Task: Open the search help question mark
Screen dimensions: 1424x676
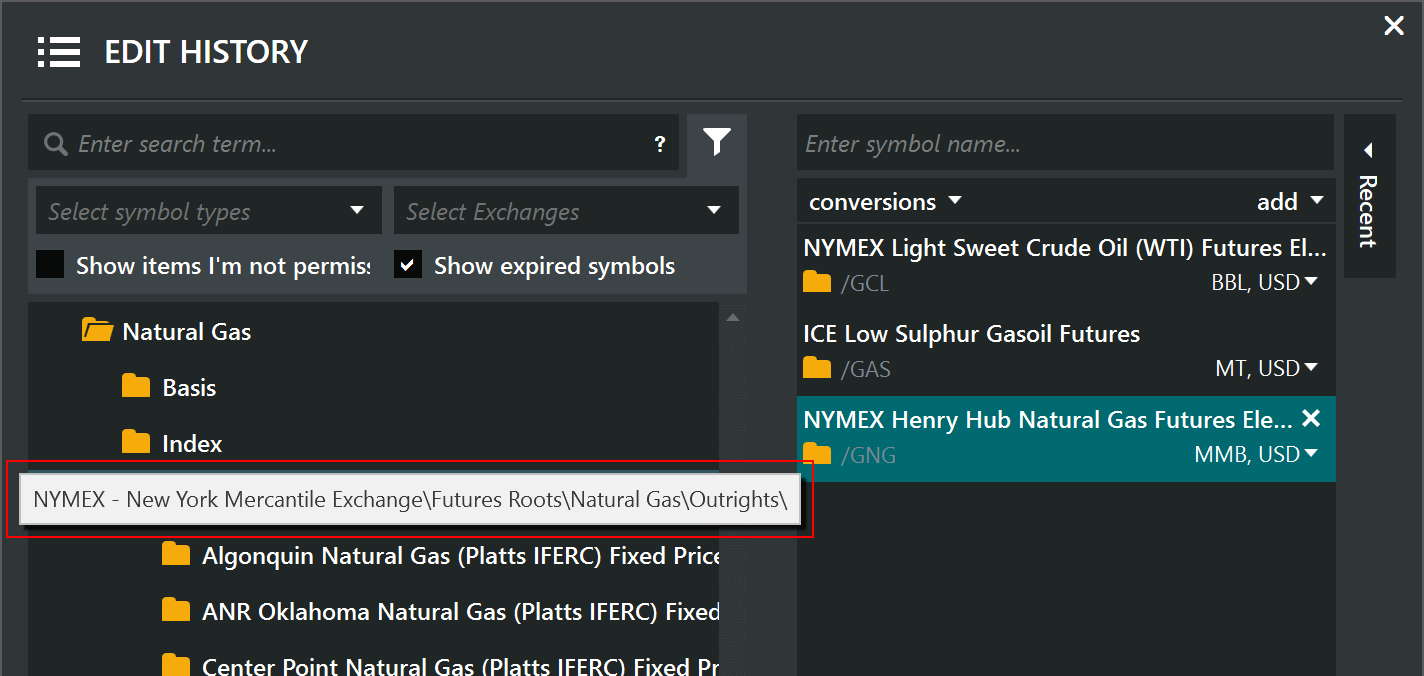Action: click(660, 144)
